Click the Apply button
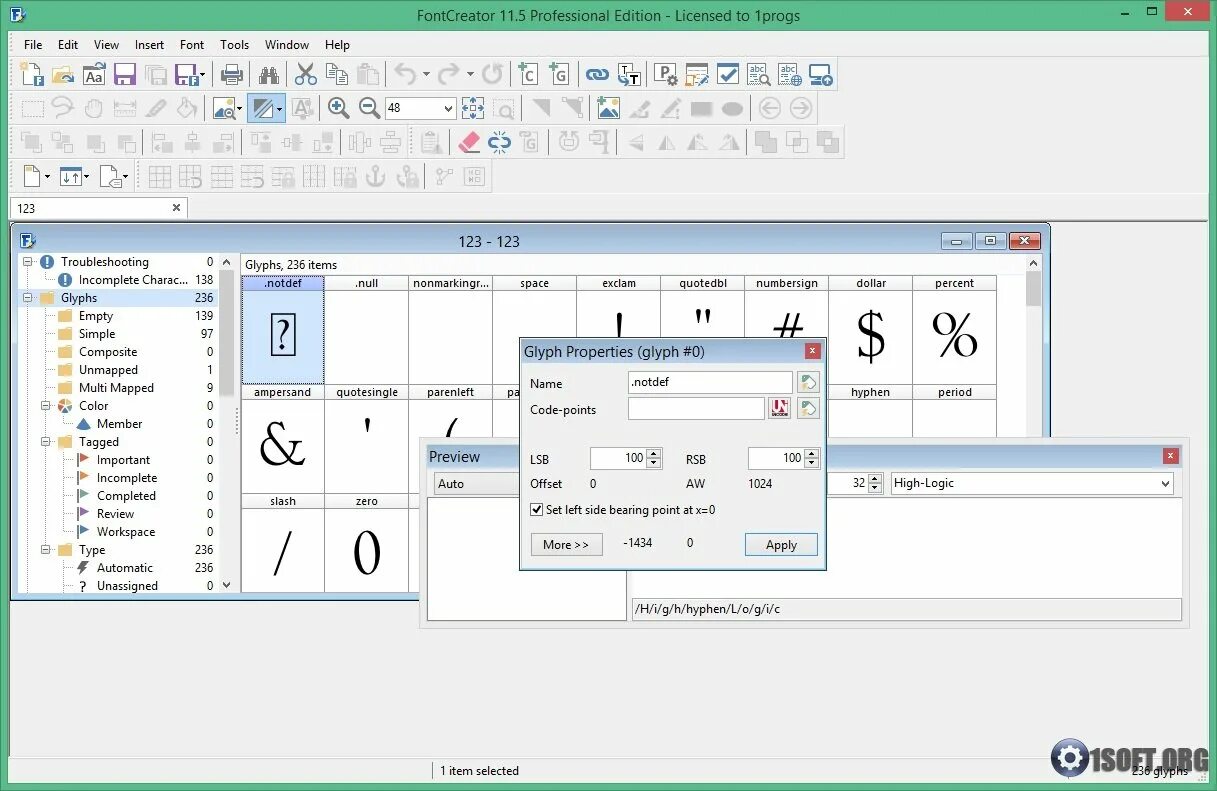The width and height of the screenshot is (1217, 791). (781, 545)
